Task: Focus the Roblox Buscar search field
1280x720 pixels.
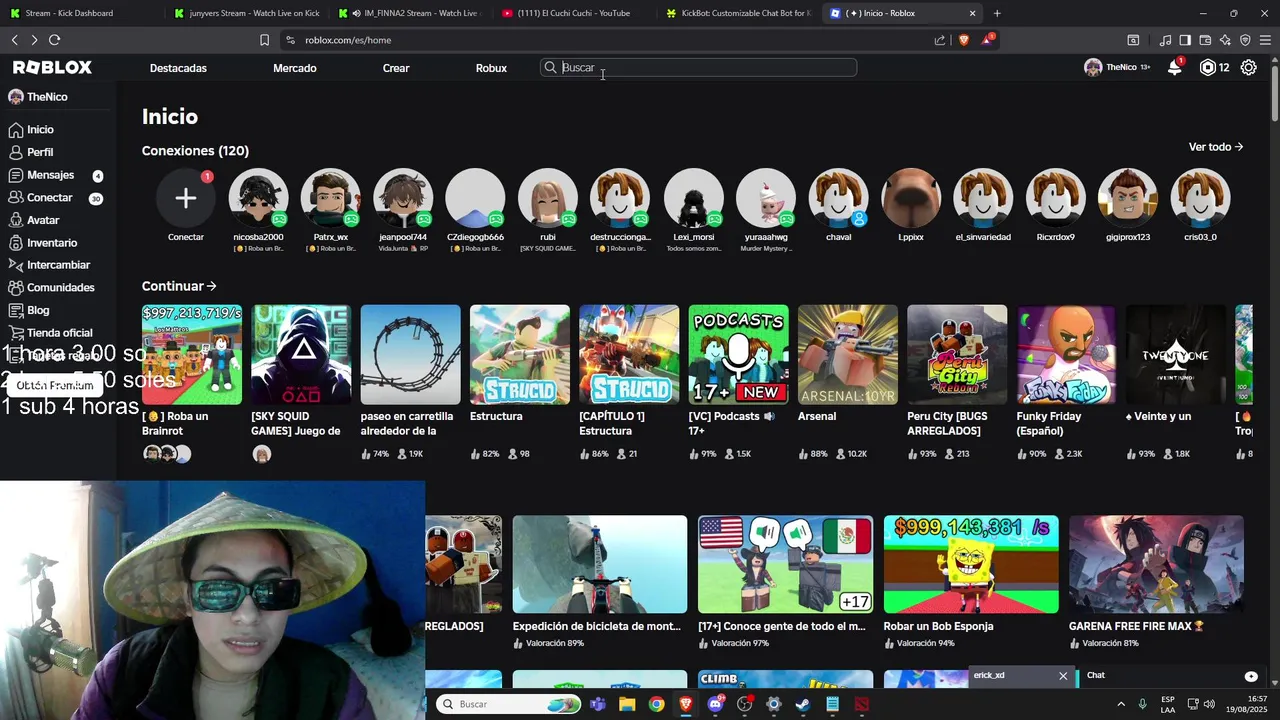Action: tap(698, 67)
